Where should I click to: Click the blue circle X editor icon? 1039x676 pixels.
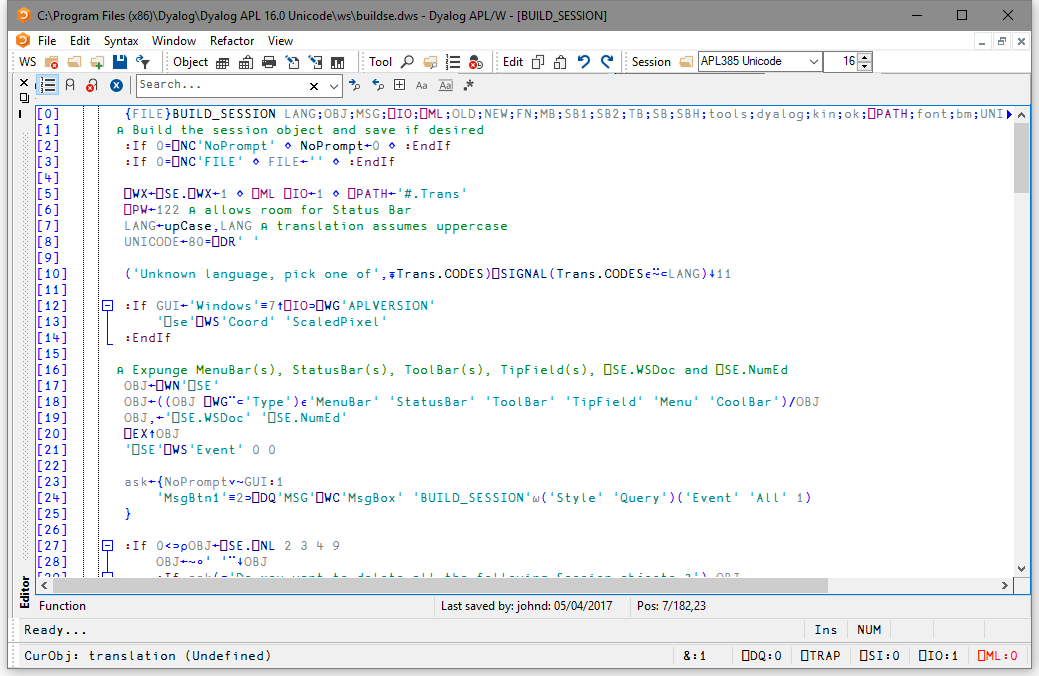[x=116, y=86]
